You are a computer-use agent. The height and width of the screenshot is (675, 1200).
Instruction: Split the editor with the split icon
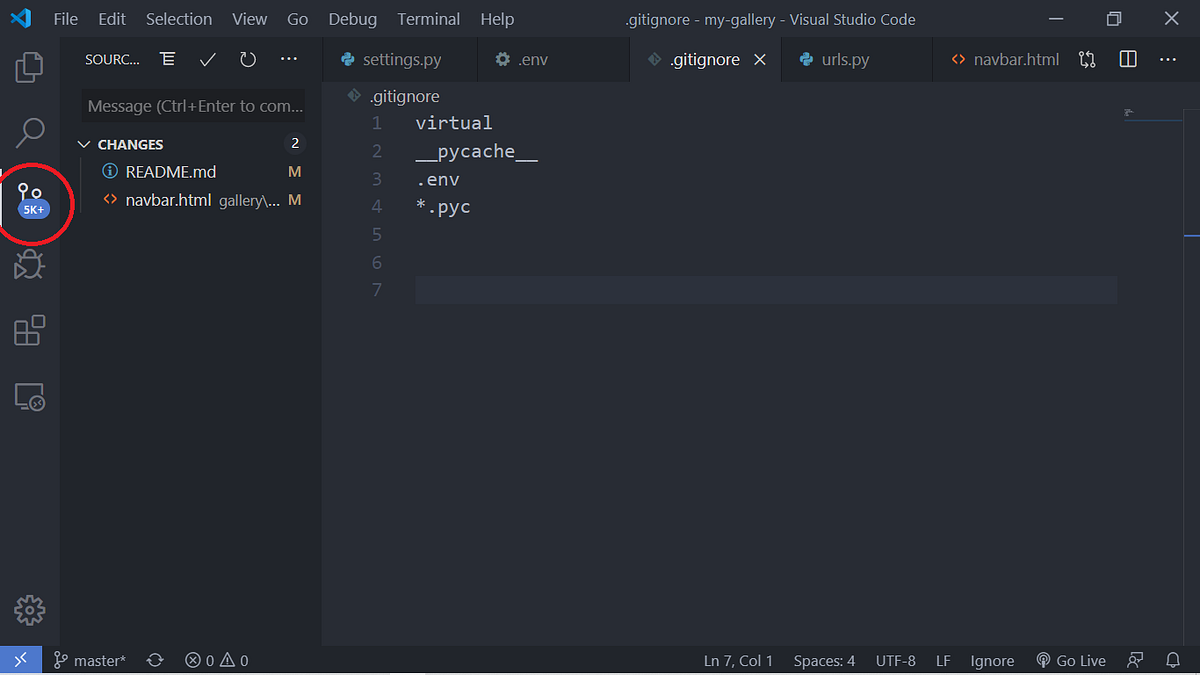(1127, 59)
